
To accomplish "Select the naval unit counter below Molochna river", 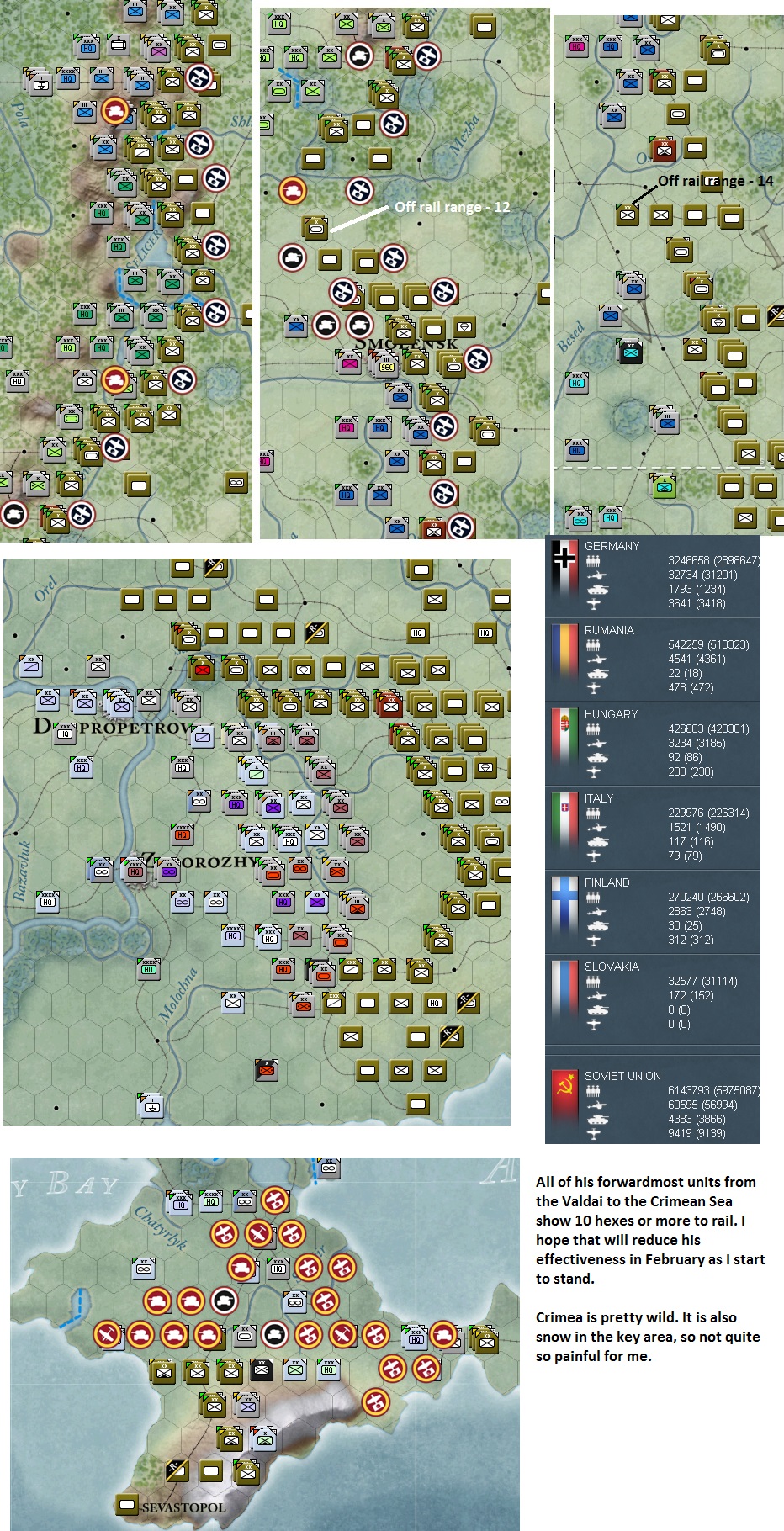I will coord(151,1105).
